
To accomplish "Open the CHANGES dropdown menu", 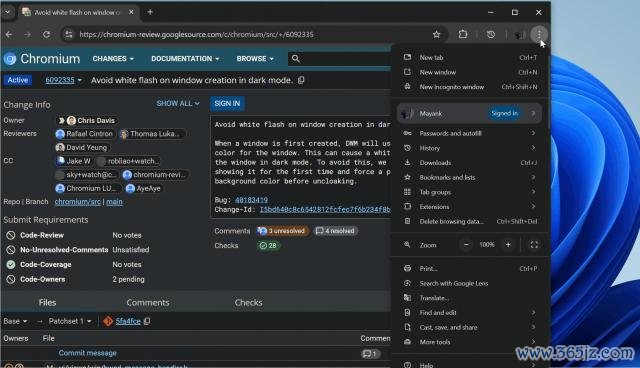I will tap(113, 59).
